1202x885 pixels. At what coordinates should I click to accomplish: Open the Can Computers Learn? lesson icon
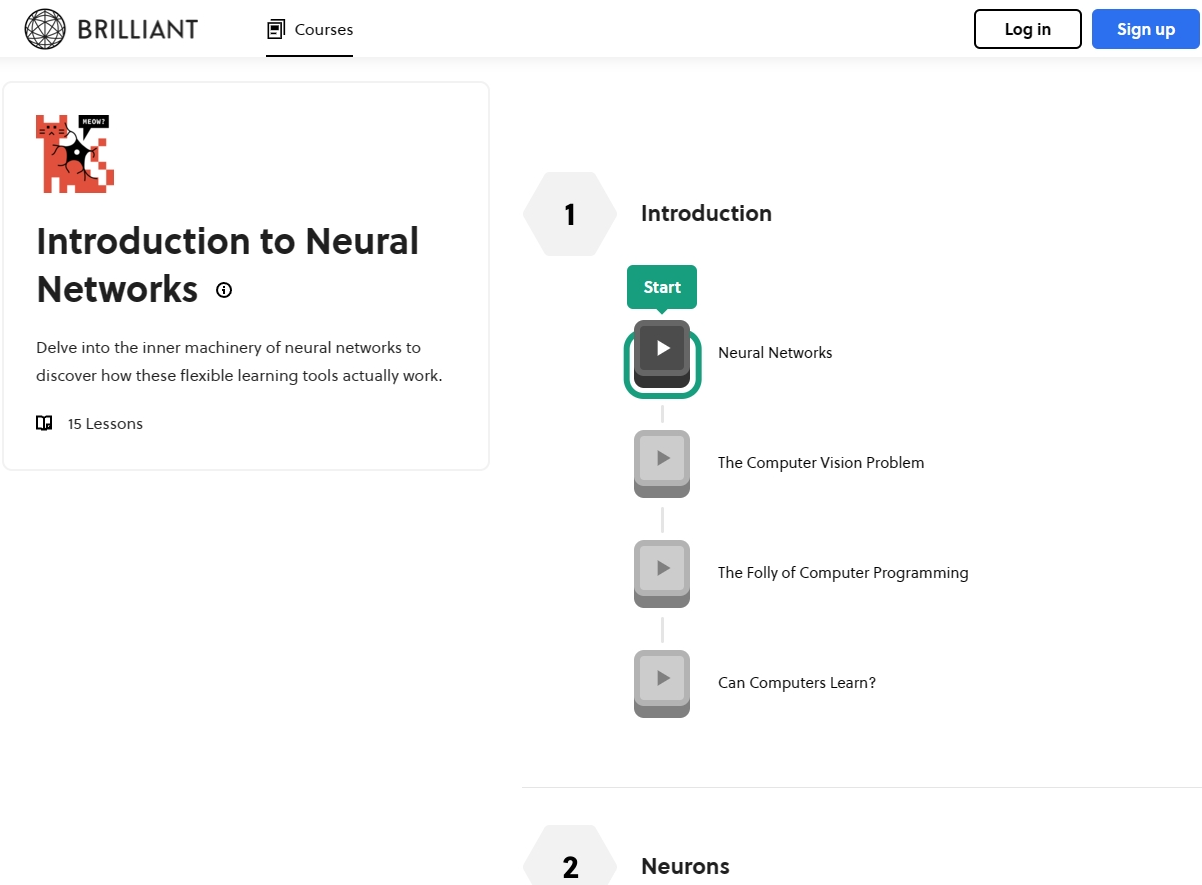662,682
